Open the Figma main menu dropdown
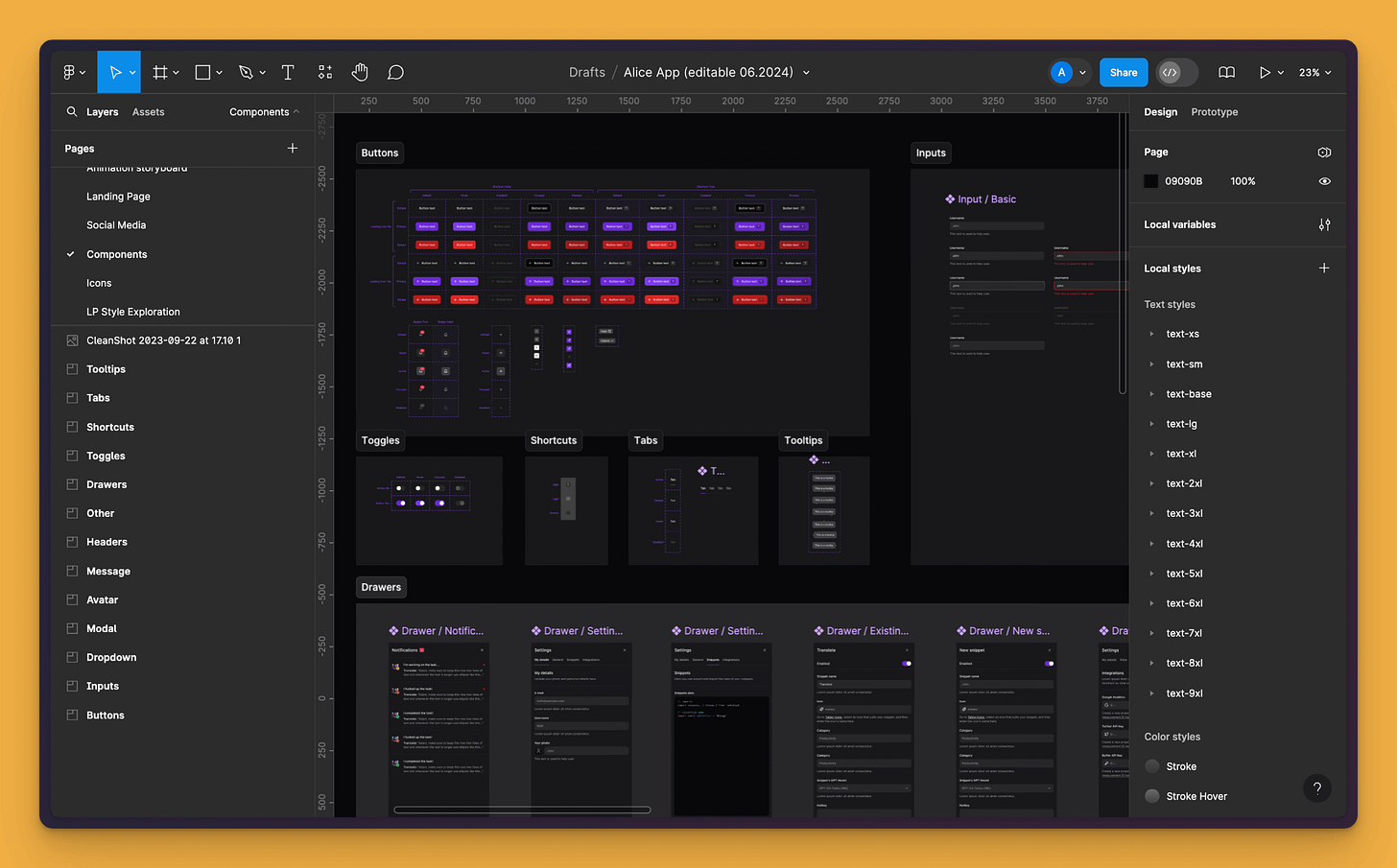Image resolution: width=1397 pixels, height=868 pixels. coord(74,73)
